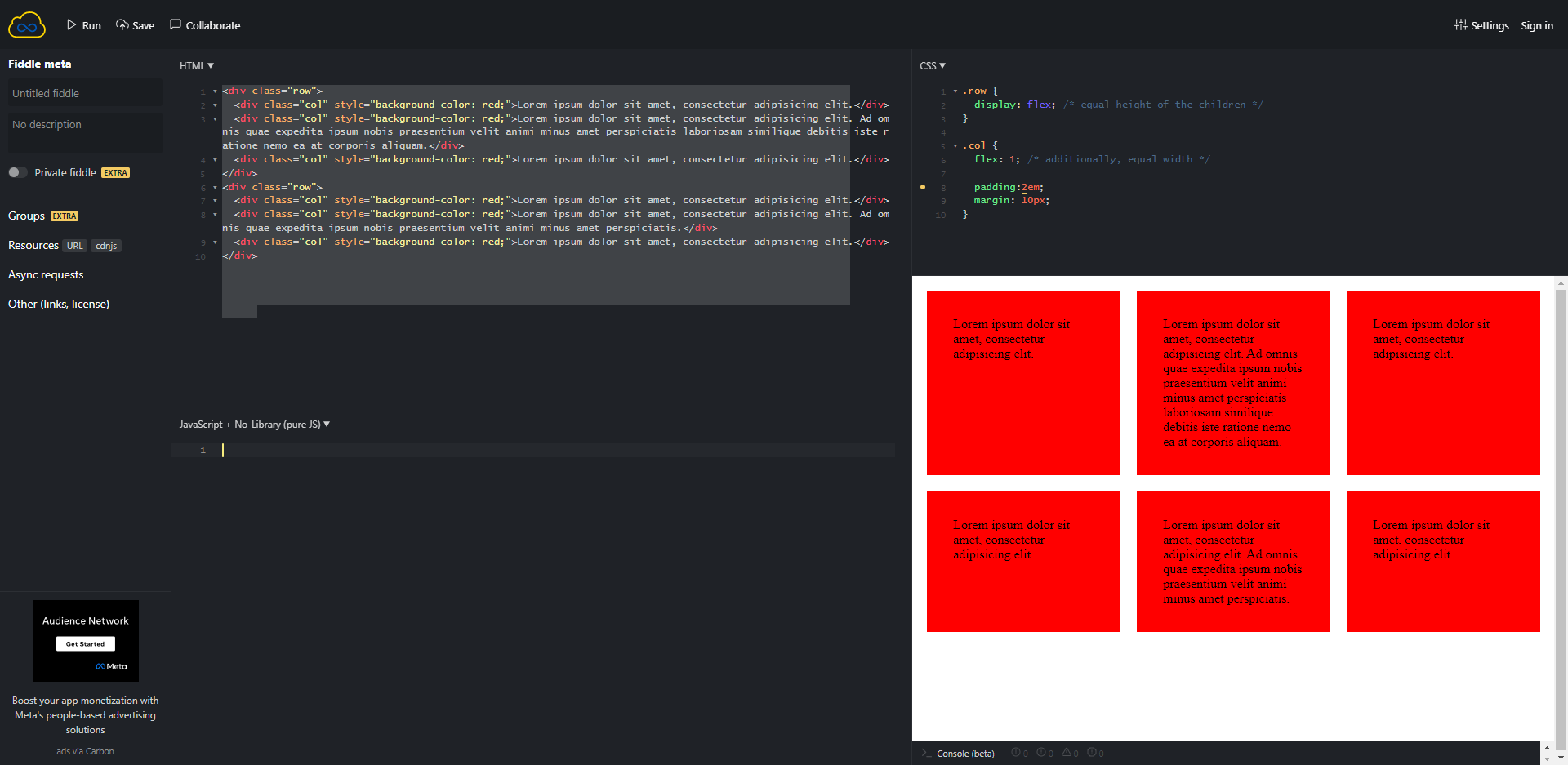Open the HTML panel dropdown

click(x=197, y=66)
